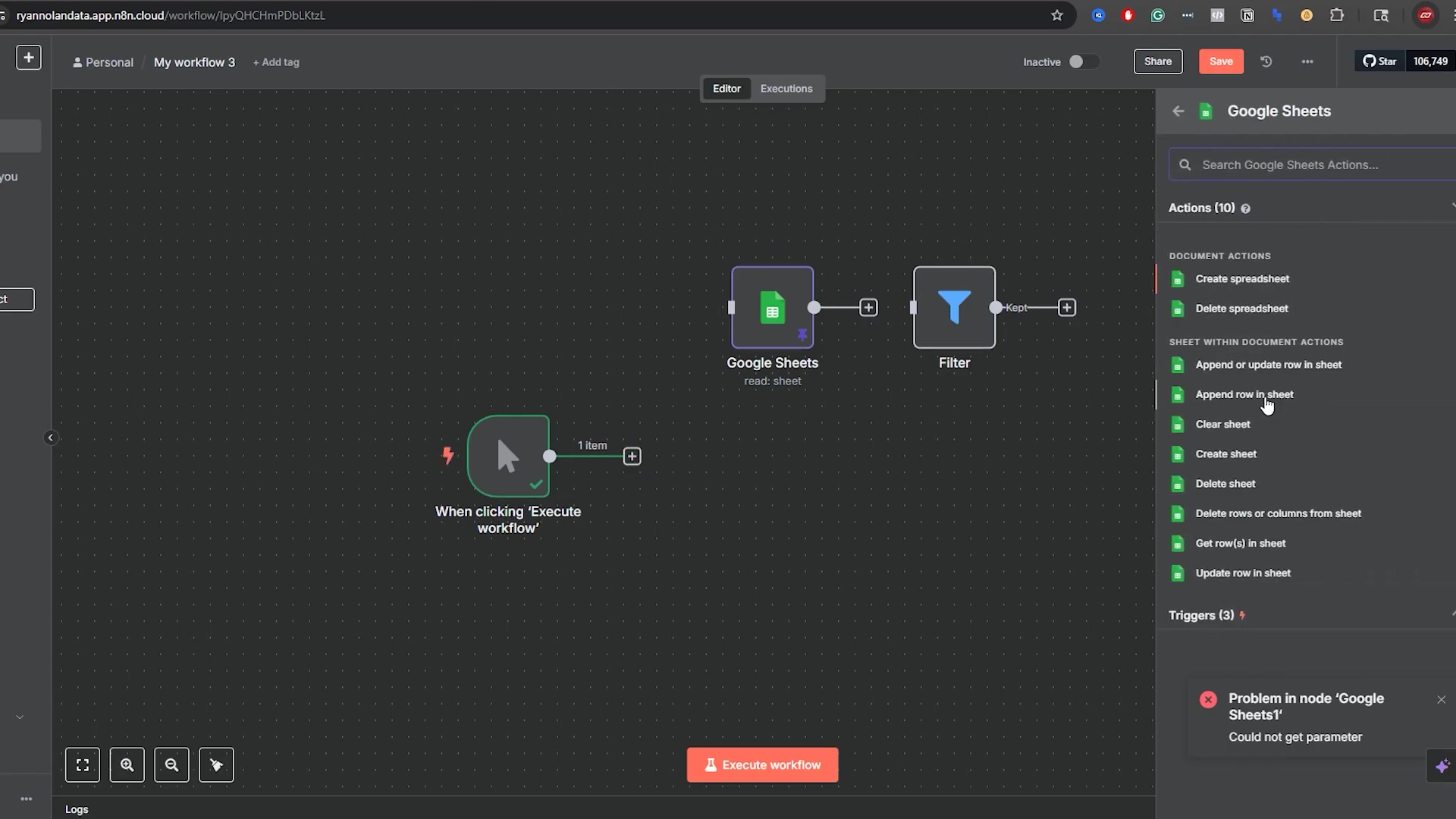Toggle the Inactive workflow switch

click(x=1083, y=61)
